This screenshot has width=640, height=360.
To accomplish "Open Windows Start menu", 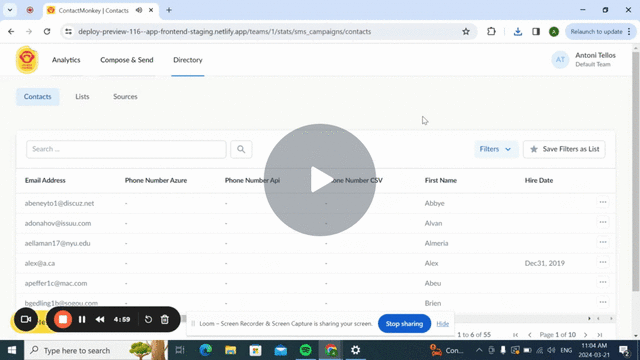I will [x=12, y=350].
